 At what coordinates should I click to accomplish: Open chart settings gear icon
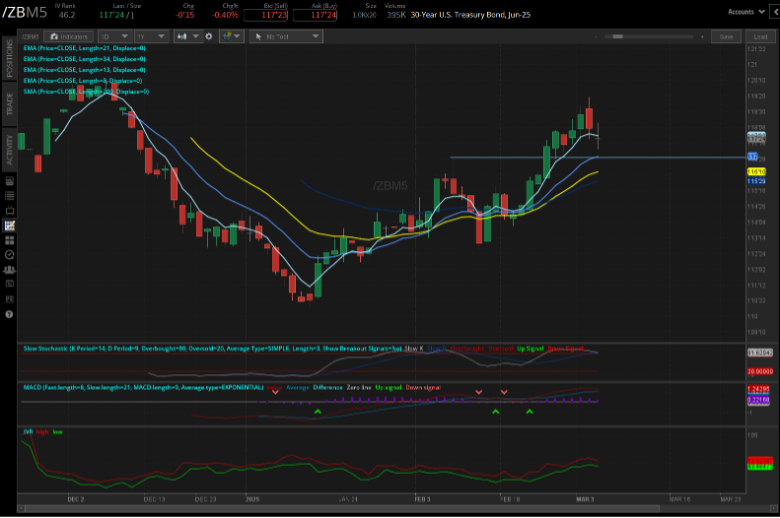point(209,36)
